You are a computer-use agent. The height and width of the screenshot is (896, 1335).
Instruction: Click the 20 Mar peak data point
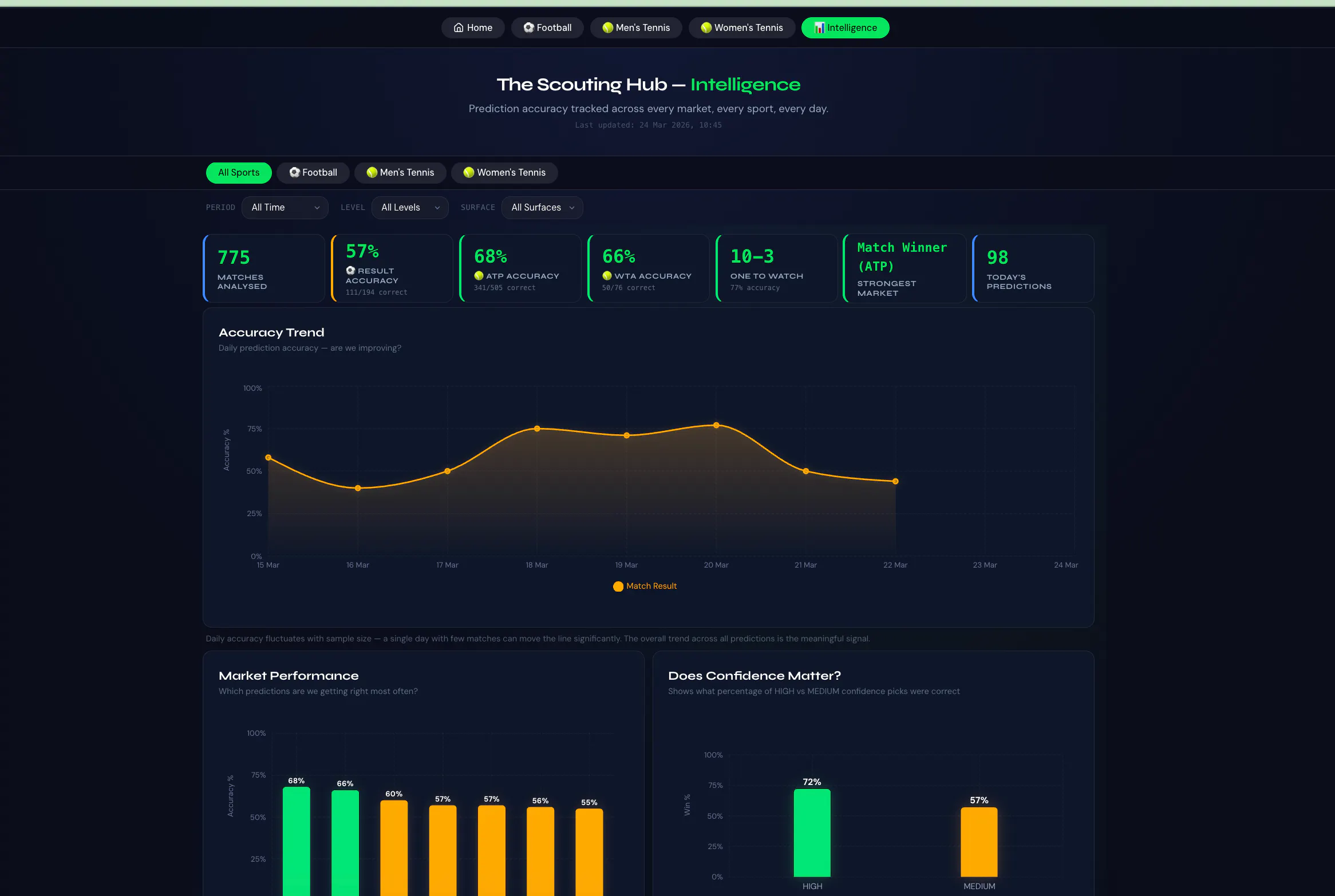point(716,425)
